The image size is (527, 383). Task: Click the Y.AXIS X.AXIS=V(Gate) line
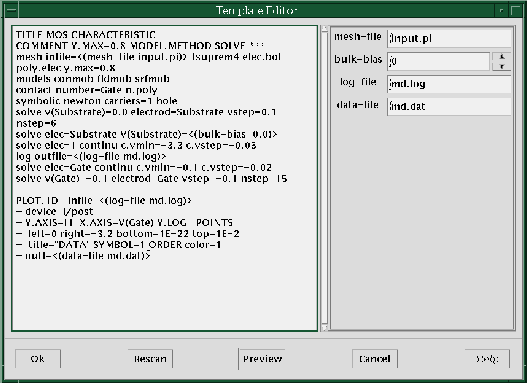point(124,223)
